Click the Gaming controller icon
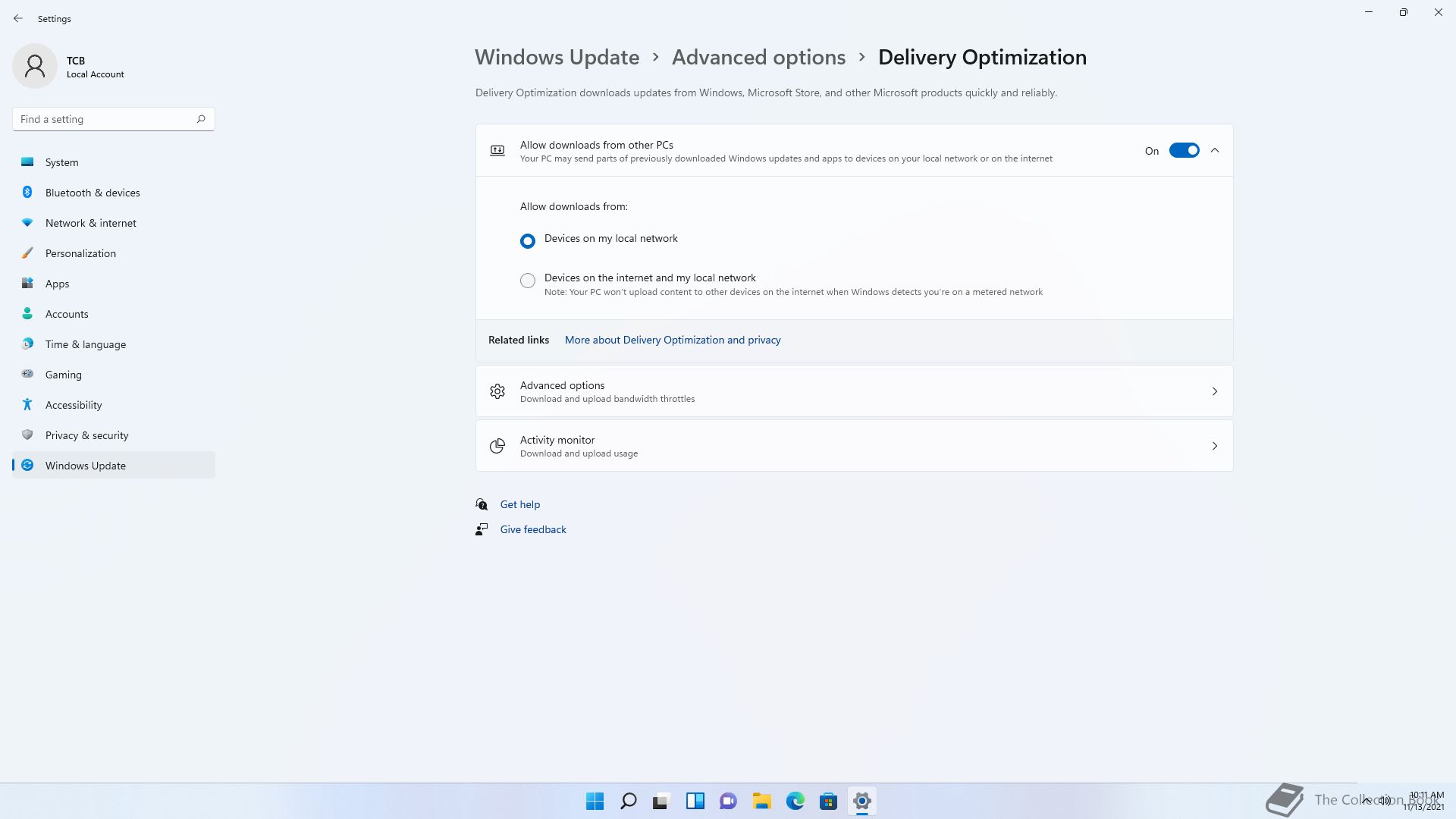 [x=27, y=375]
